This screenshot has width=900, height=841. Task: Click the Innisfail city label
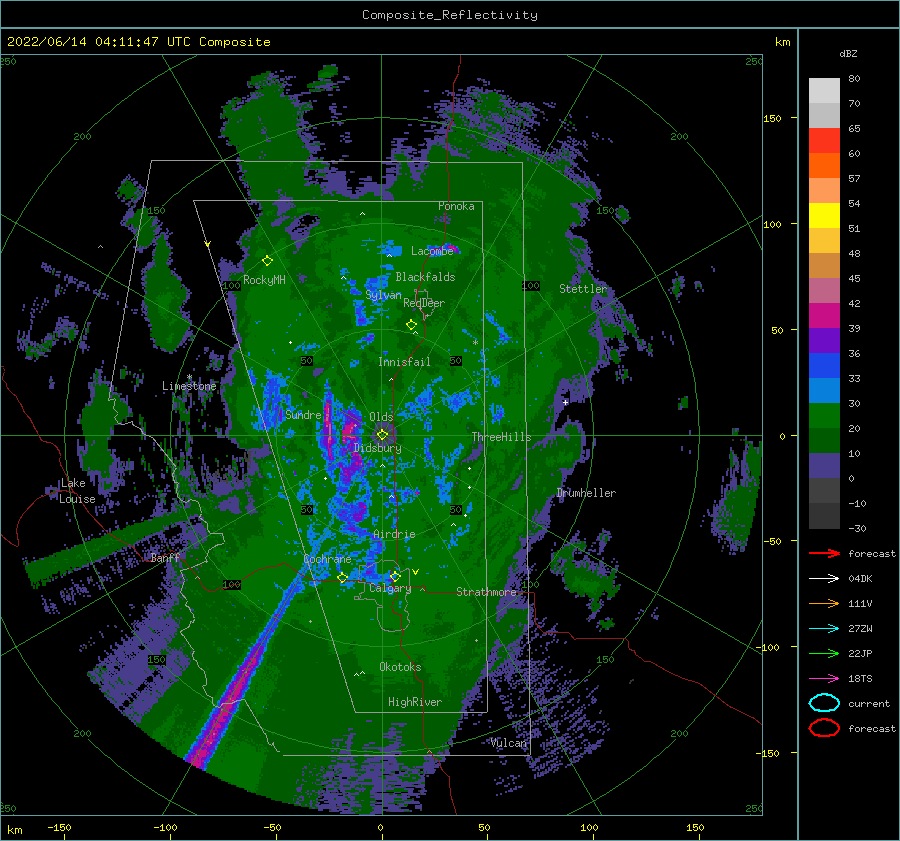pyautogui.click(x=404, y=362)
